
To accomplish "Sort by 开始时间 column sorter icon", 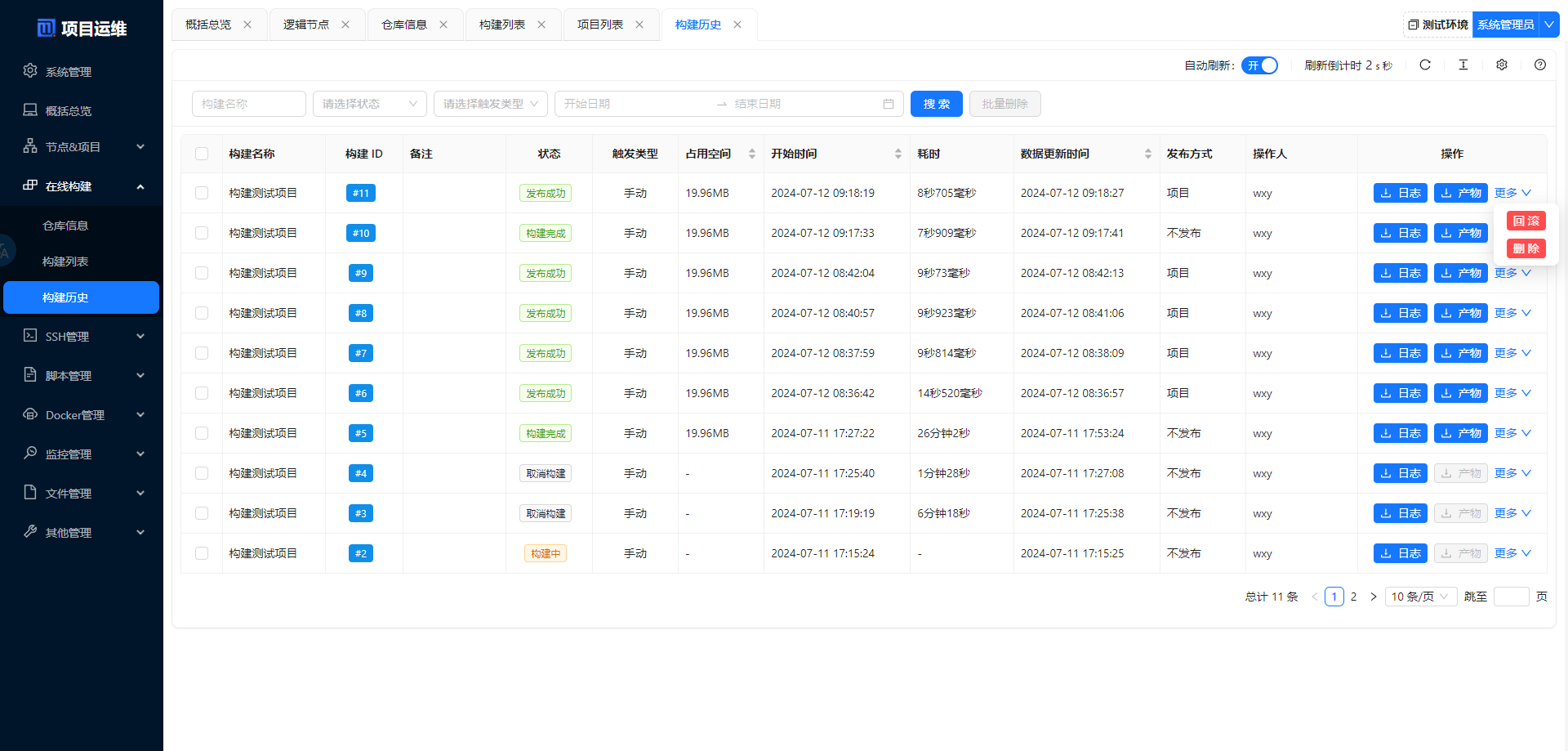I will [898, 154].
